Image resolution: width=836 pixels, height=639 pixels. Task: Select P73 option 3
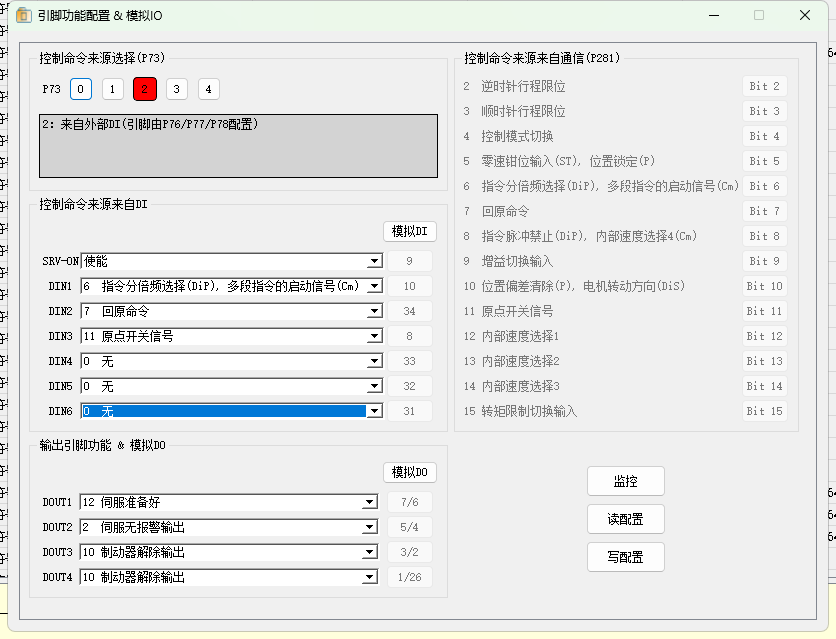point(176,89)
